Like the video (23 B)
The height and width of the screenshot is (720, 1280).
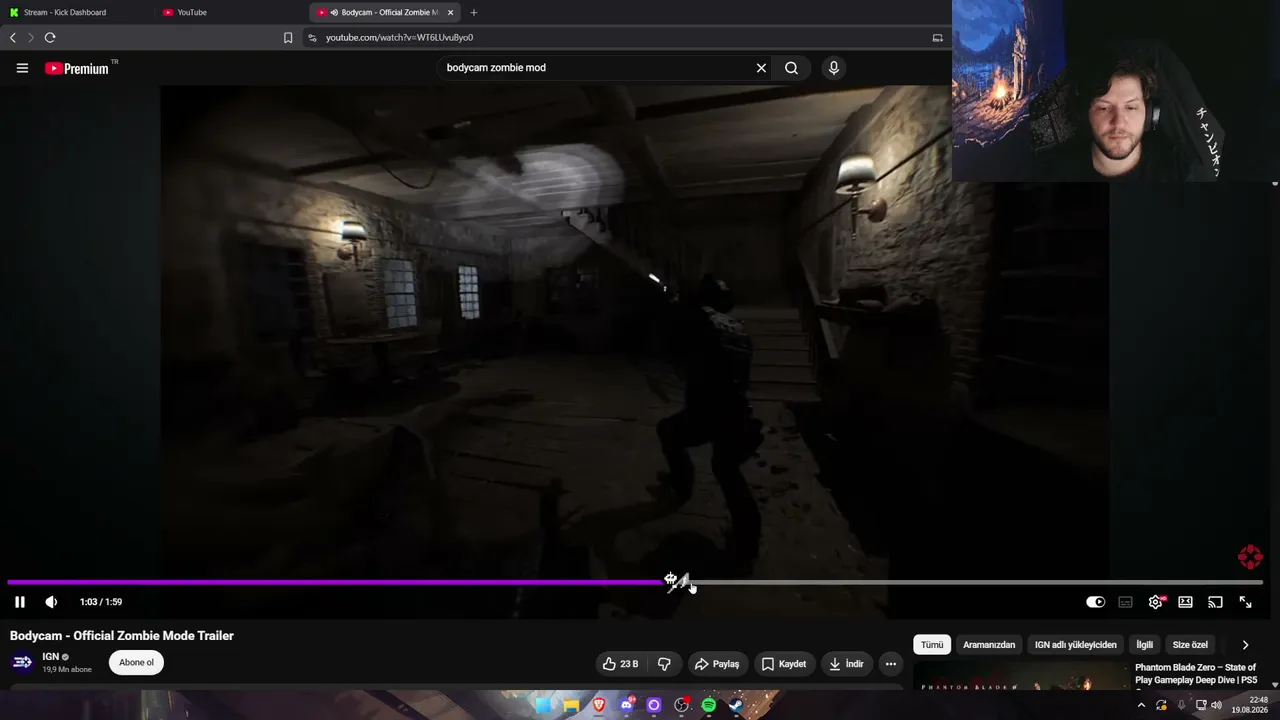point(620,664)
